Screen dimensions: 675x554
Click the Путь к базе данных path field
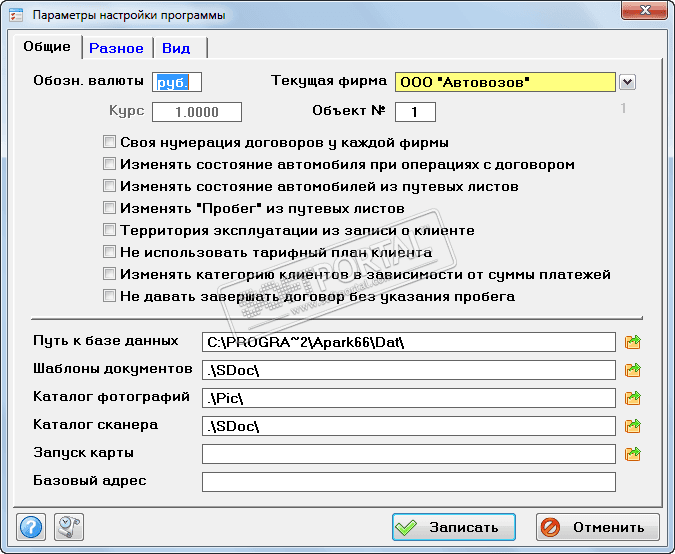pos(409,342)
